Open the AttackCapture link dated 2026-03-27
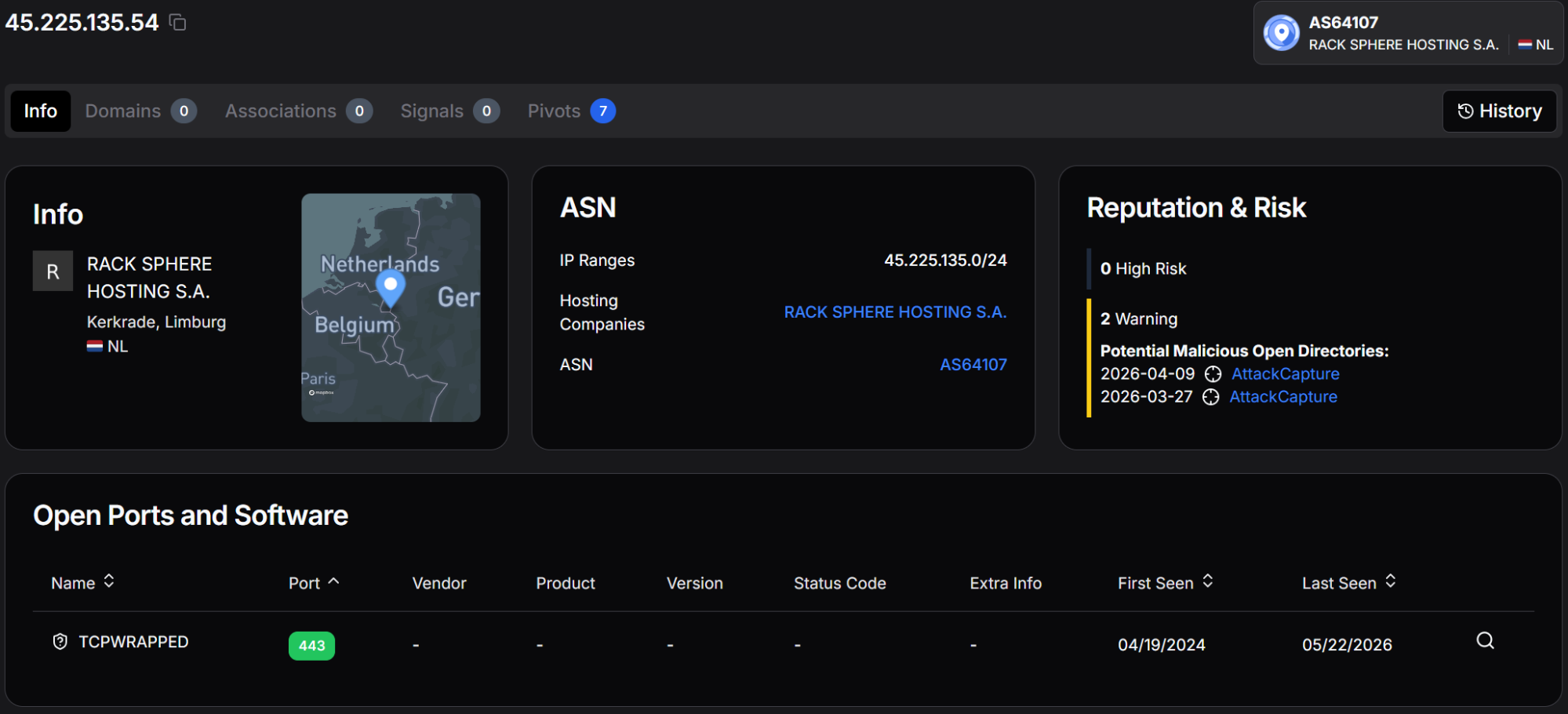This screenshot has height=714, width=1568. click(x=1283, y=397)
